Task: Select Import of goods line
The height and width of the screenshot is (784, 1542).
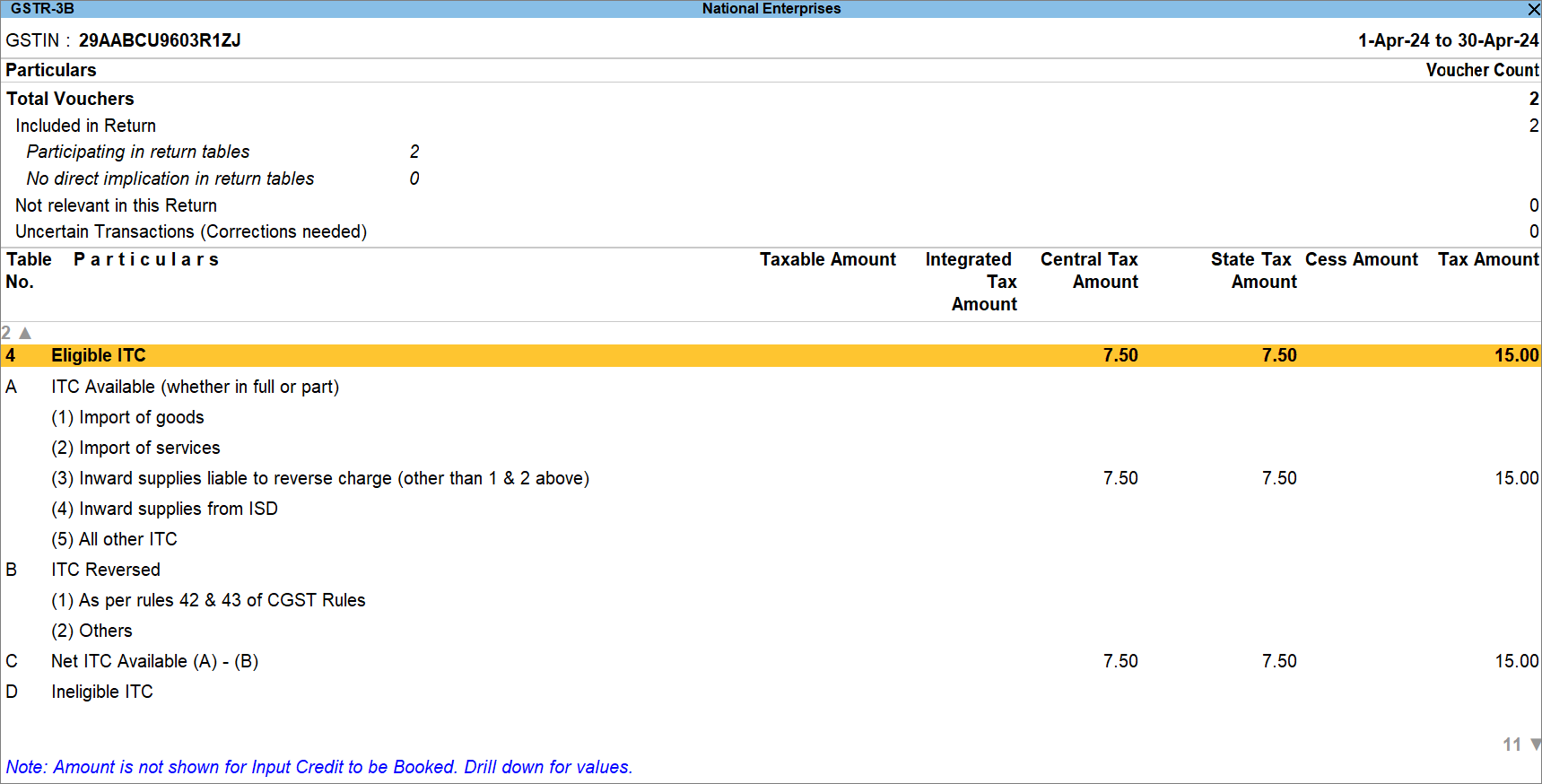Action: 127,417
